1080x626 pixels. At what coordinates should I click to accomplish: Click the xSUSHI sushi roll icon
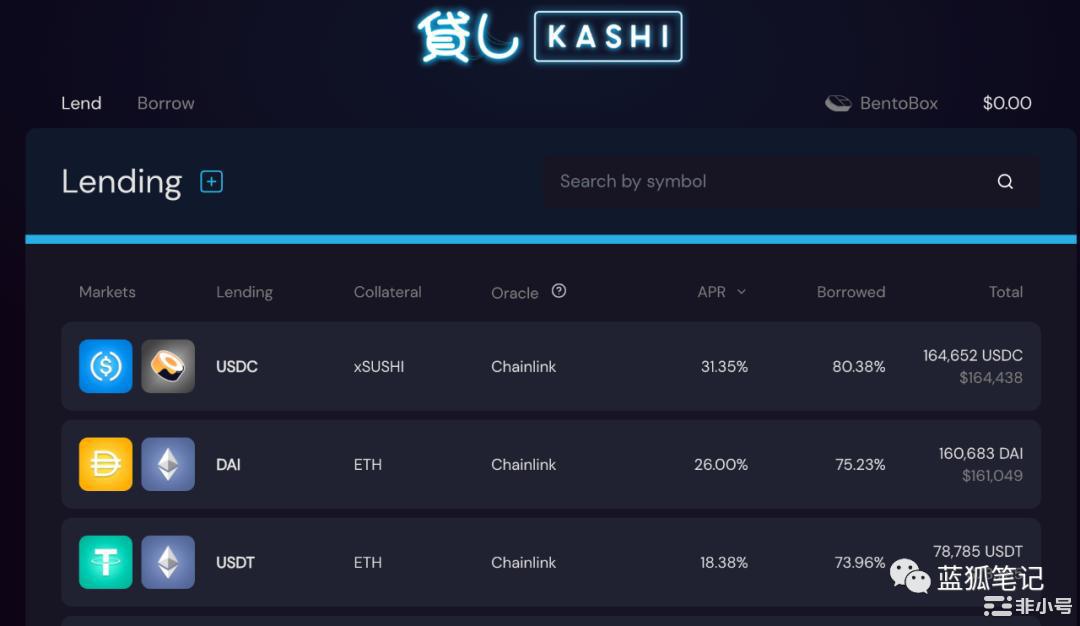pos(168,366)
